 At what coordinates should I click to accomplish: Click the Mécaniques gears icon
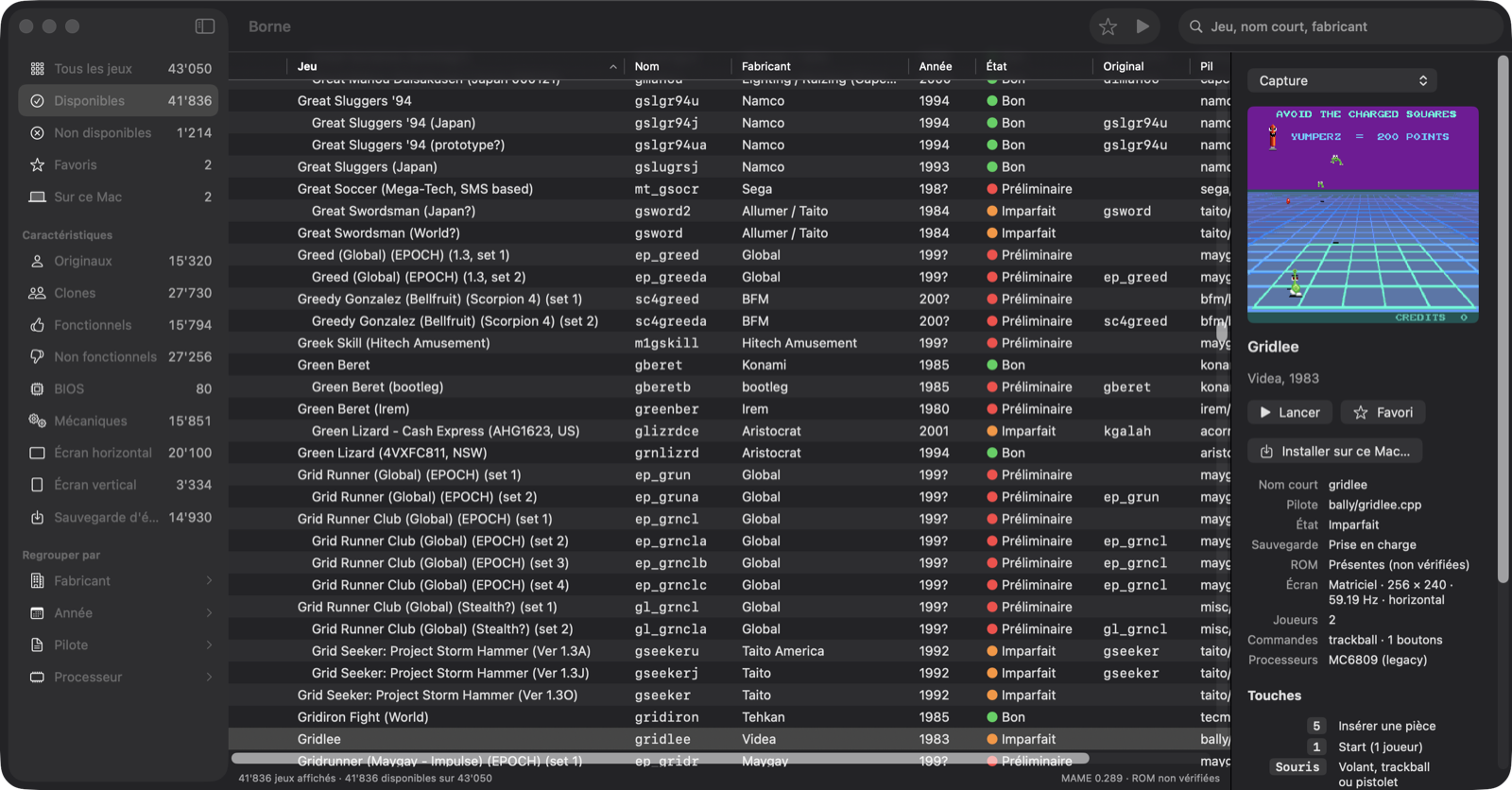[38, 421]
